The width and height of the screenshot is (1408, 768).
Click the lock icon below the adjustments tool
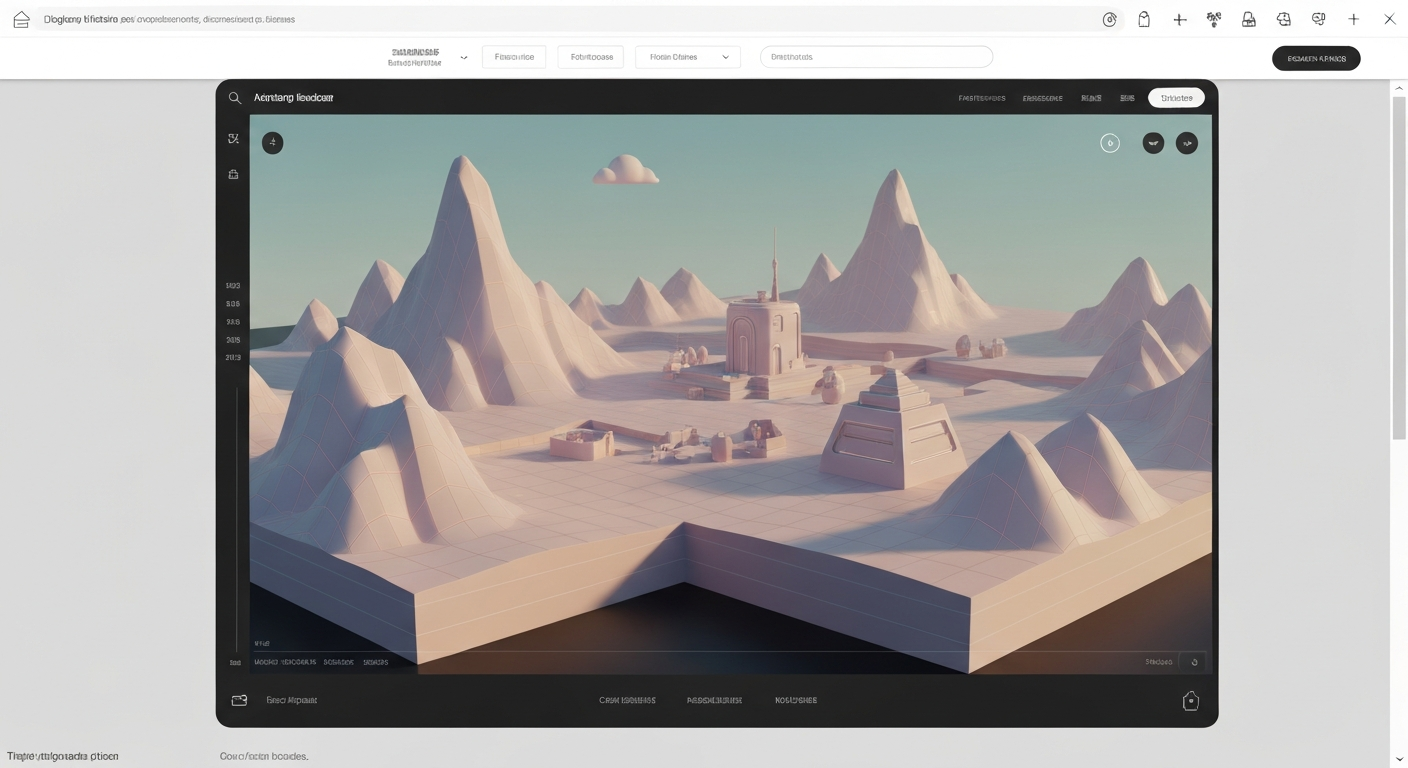(233, 173)
